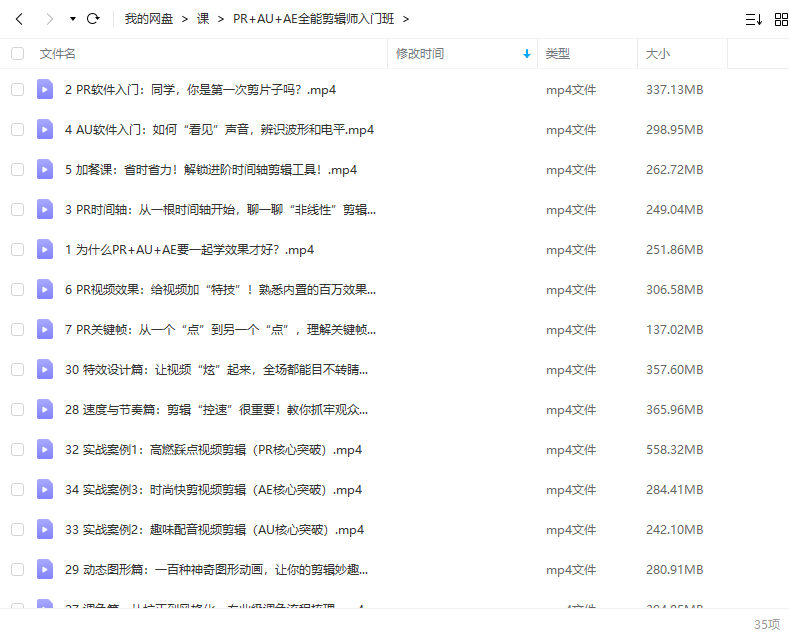This screenshot has height=636, width=789.
Task: Open 1 为什么PR+AU+AE要一起学效果才好 video
Action: [189, 250]
